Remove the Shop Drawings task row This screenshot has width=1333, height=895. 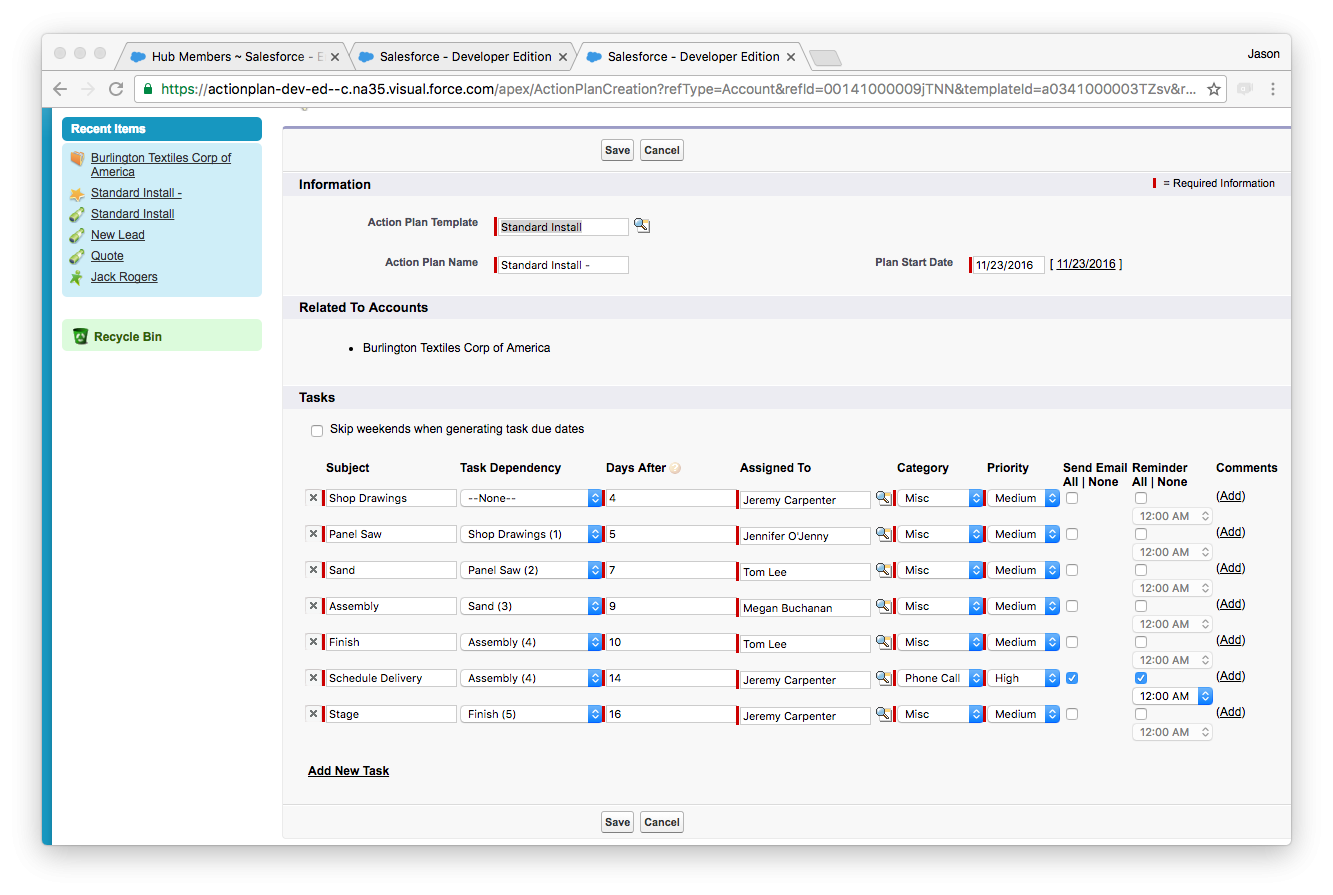click(x=313, y=498)
